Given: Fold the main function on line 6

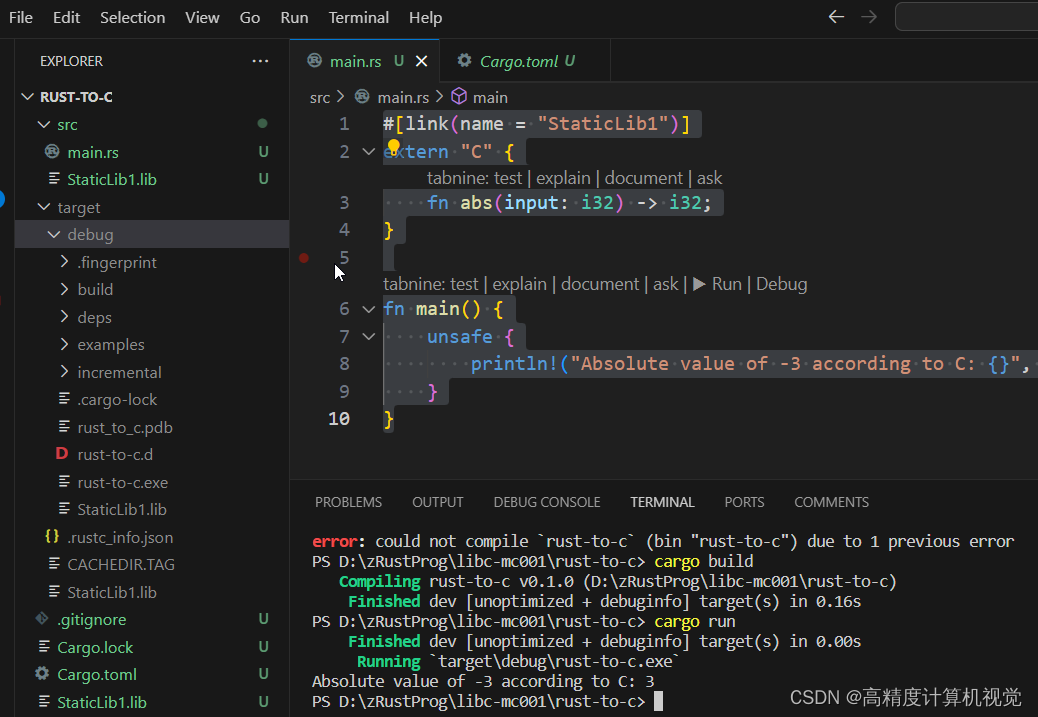Looking at the screenshot, I should pyautogui.click(x=369, y=309).
